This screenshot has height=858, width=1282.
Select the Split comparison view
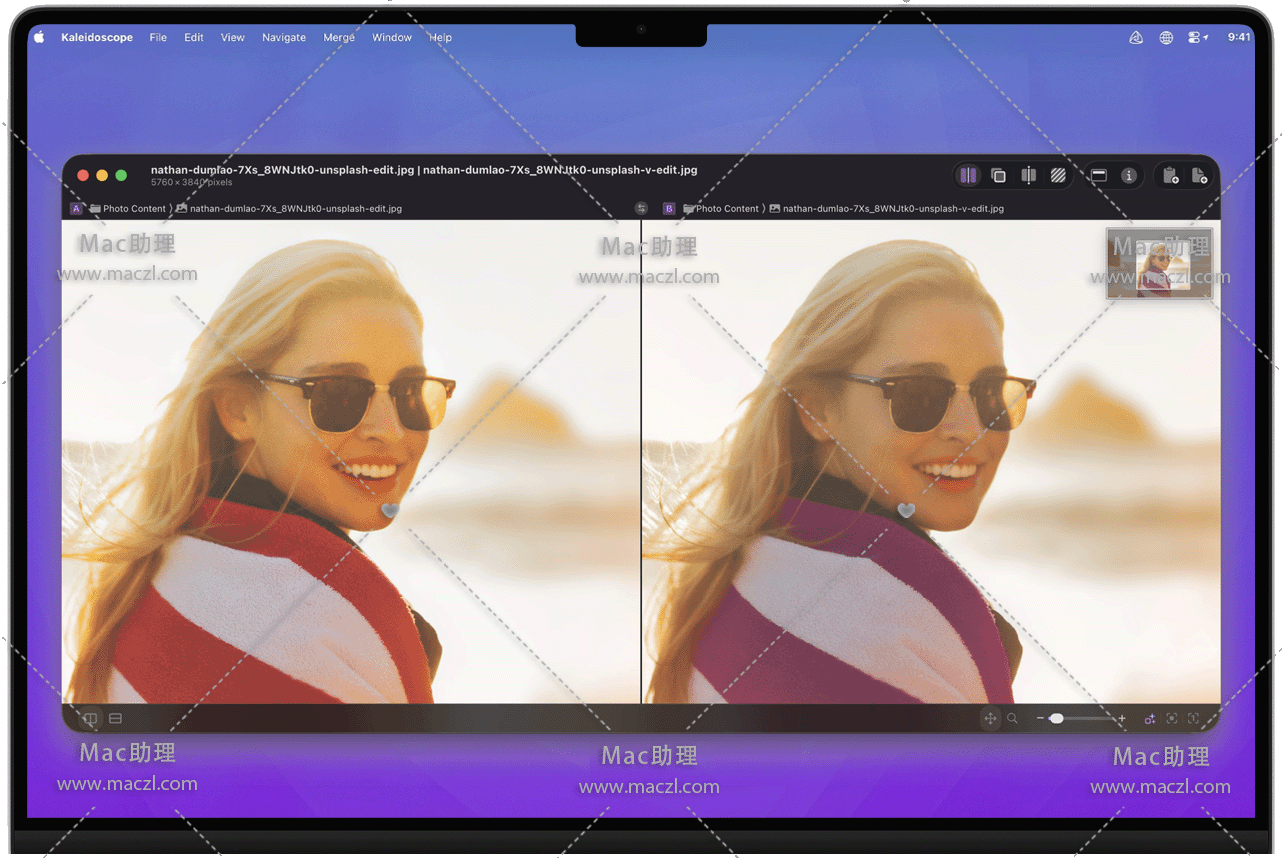[1028, 176]
